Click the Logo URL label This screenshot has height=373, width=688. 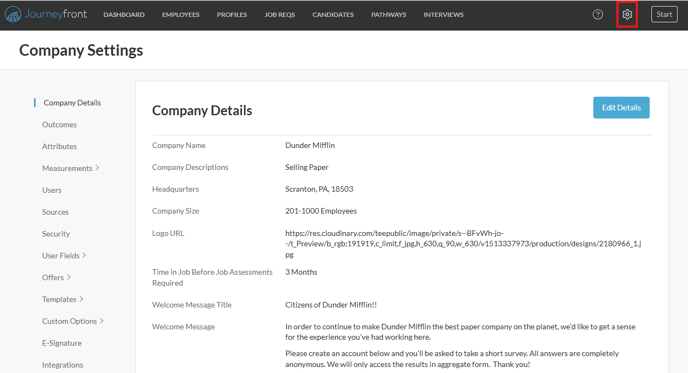pyautogui.click(x=168, y=233)
